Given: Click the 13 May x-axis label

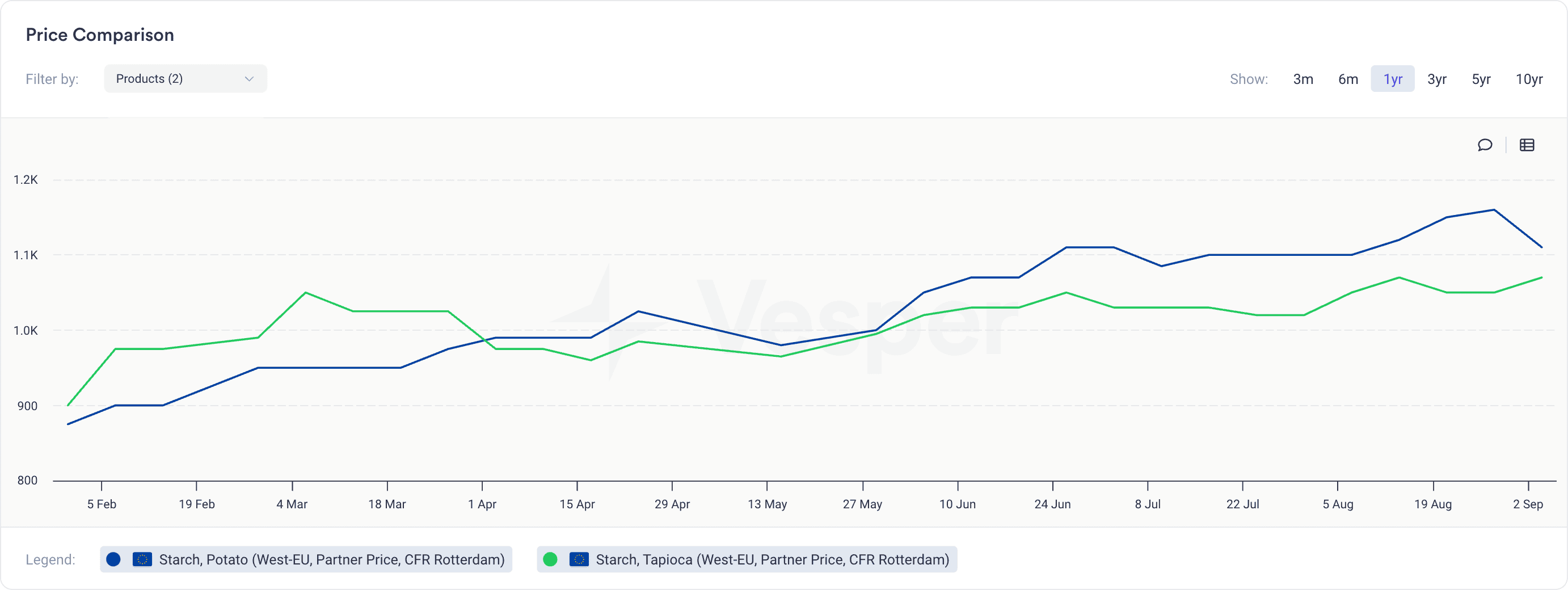Looking at the screenshot, I should pos(767,504).
